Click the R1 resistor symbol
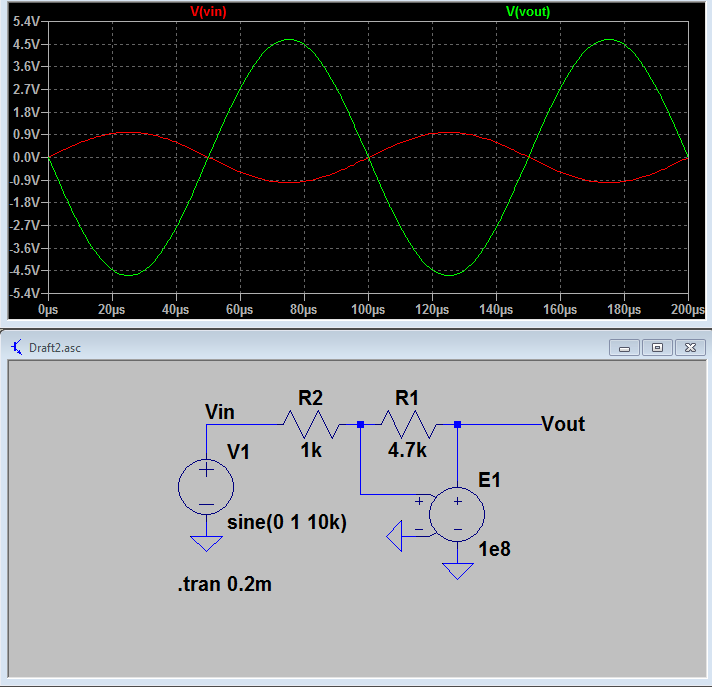 point(408,424)
